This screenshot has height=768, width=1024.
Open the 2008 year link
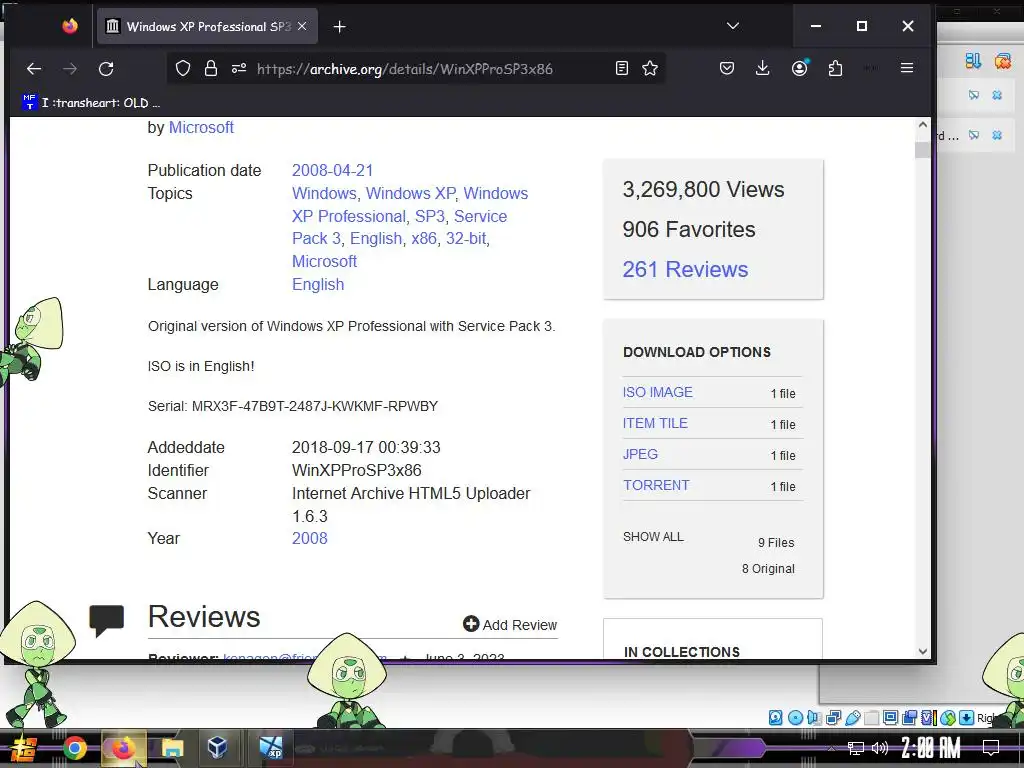pyautogui.click(x=310, y=538)
